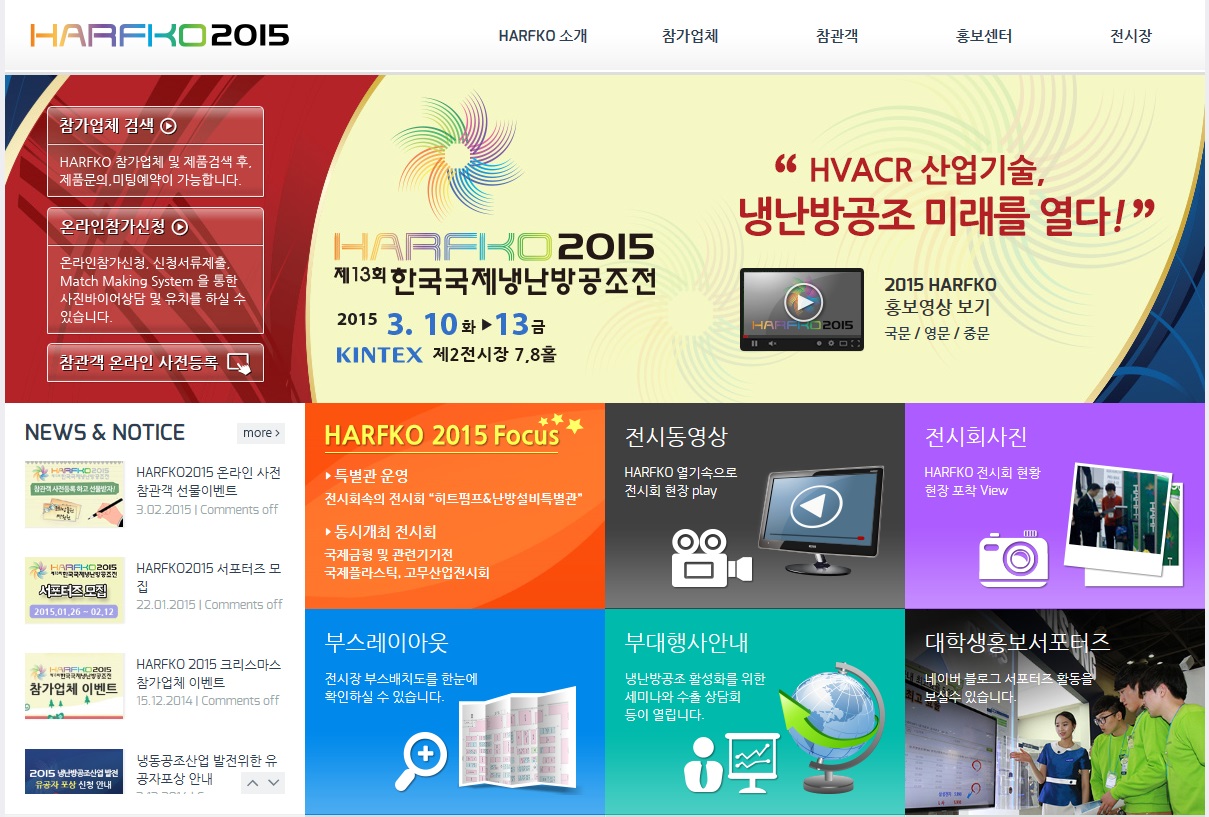Click the NEWS & NOTICE heading
Screen dimensions: 1209x817
105,432
